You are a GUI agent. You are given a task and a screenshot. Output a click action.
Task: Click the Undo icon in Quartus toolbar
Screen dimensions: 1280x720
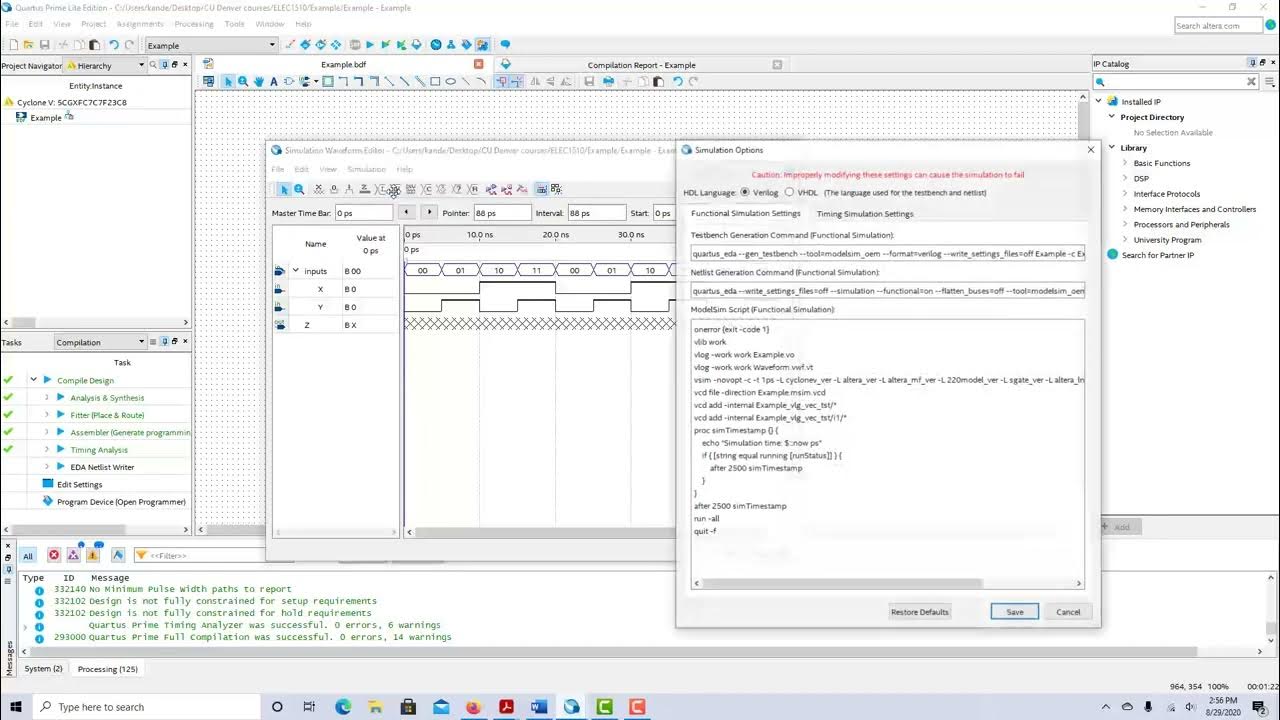click(114, 45)
